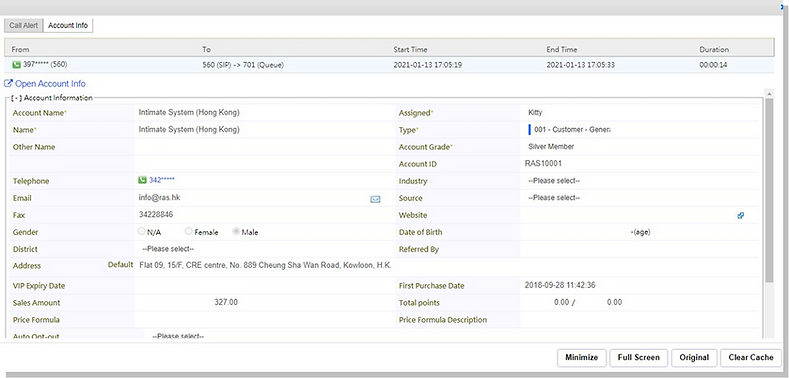
Task: Click the First Purchase Date 2018-09-28 11:42:36
Action: [560, 285]
